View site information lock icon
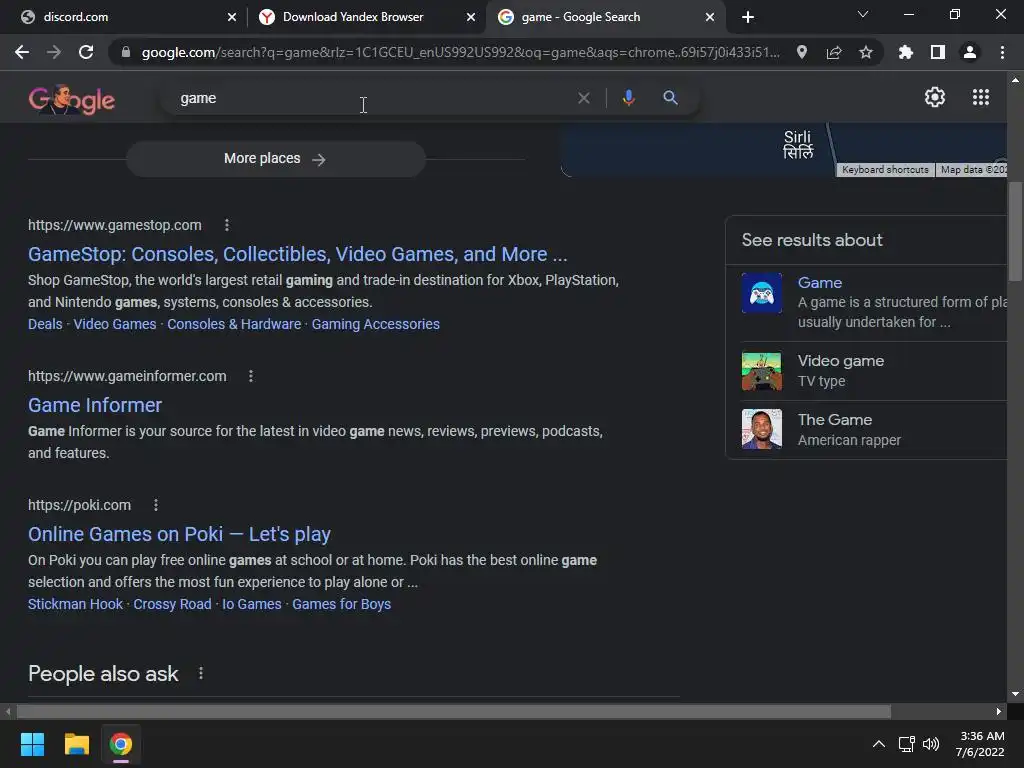The image size is (1024, 768). (126, 52)
